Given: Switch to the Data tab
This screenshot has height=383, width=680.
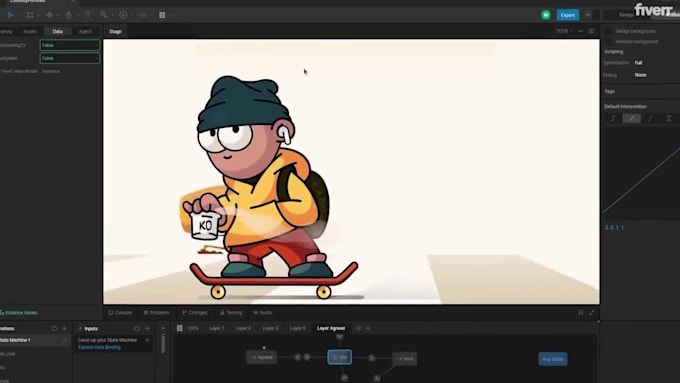Looking at the screenshot, I should (x=57, y=31).
